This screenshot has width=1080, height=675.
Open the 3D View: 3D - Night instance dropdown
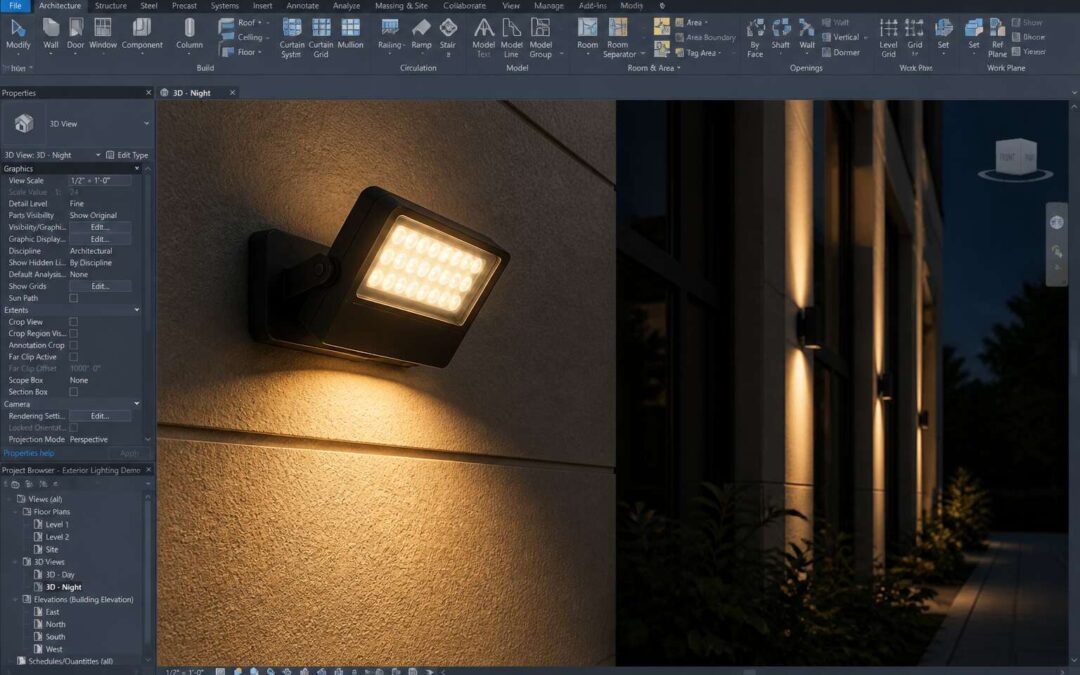click(x=98, y=155)
